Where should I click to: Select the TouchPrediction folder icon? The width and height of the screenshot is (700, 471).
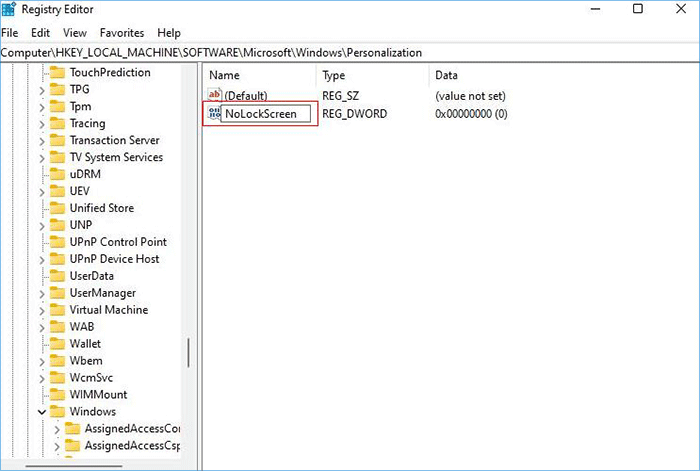[x=57, y=73]
